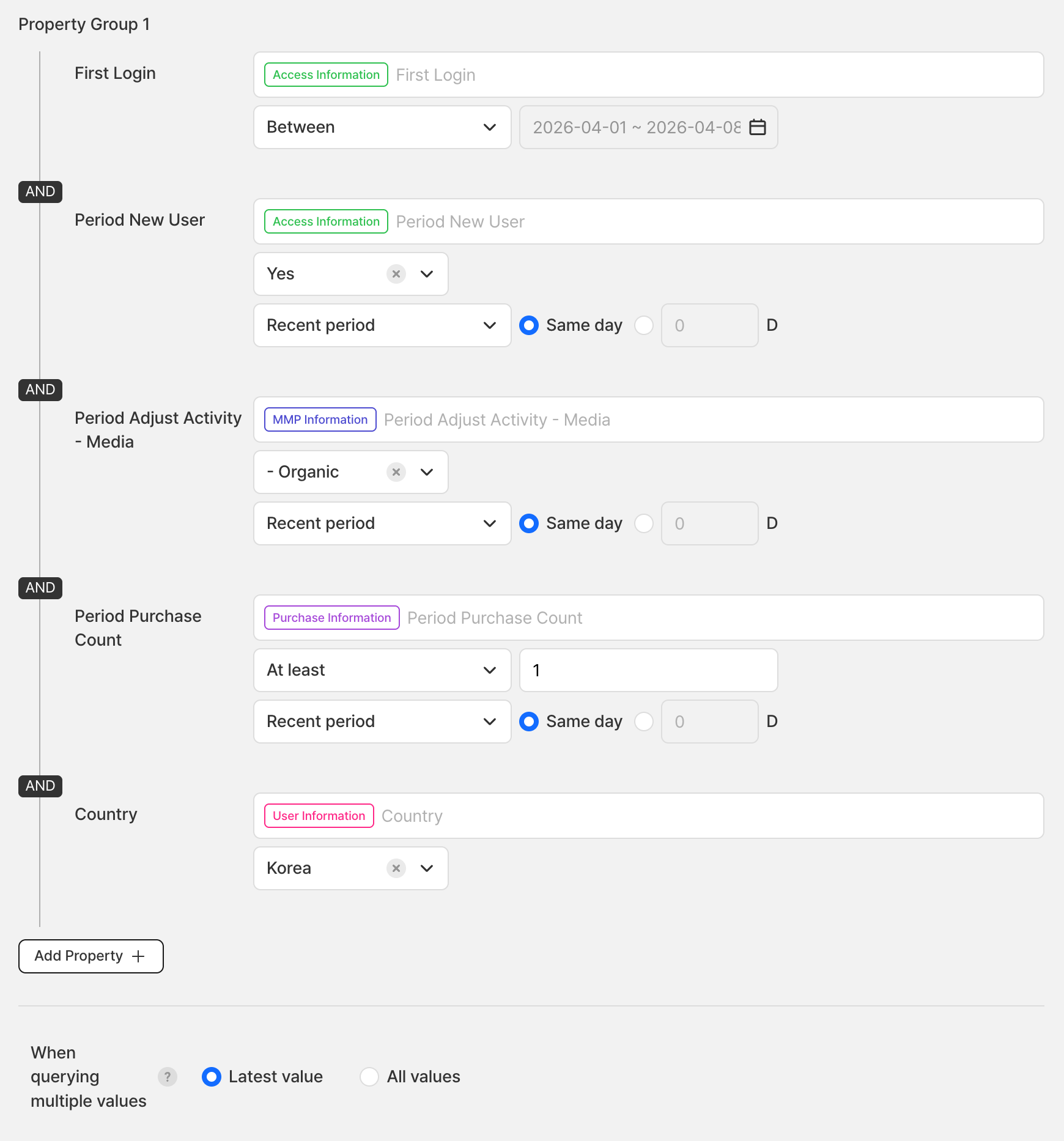This screenshot has width=1064, height=1141.
Task: Click the plus icon in Add Property
Action: pos(139,956)
